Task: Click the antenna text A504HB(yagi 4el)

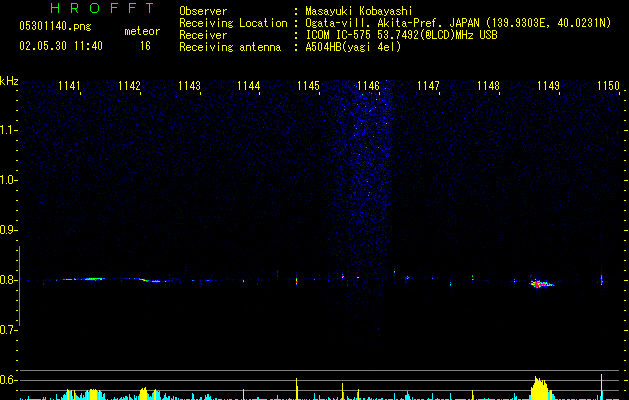Action: pyautogui.click(x=353, y=47)
